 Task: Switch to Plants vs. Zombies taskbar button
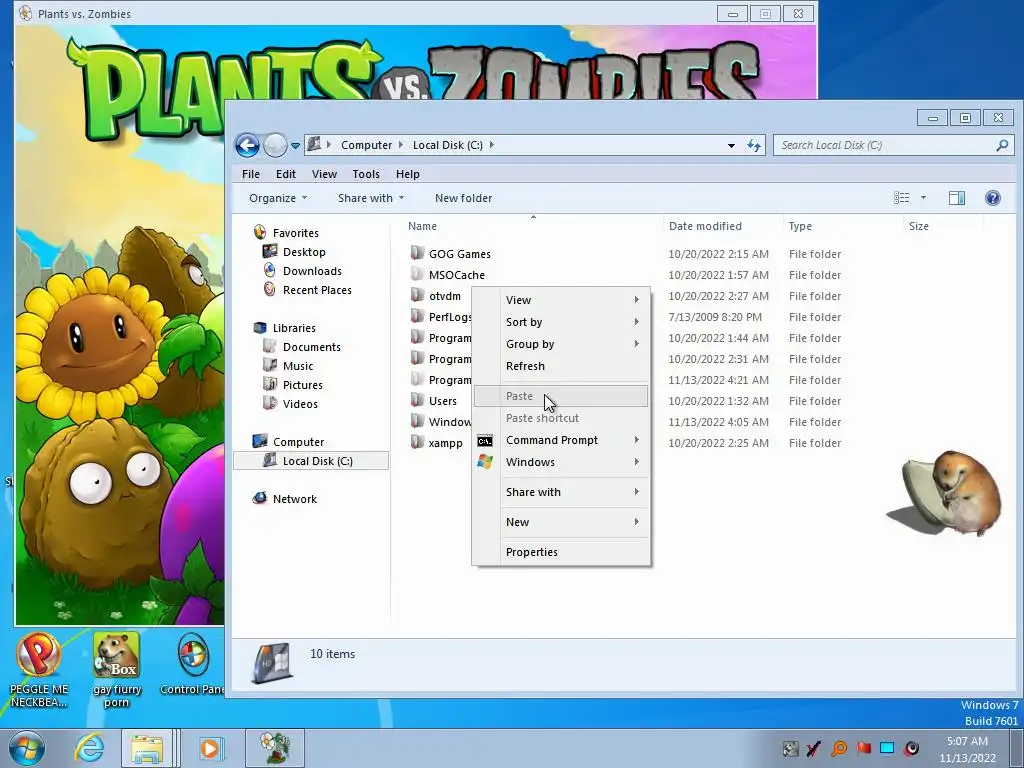274,748
